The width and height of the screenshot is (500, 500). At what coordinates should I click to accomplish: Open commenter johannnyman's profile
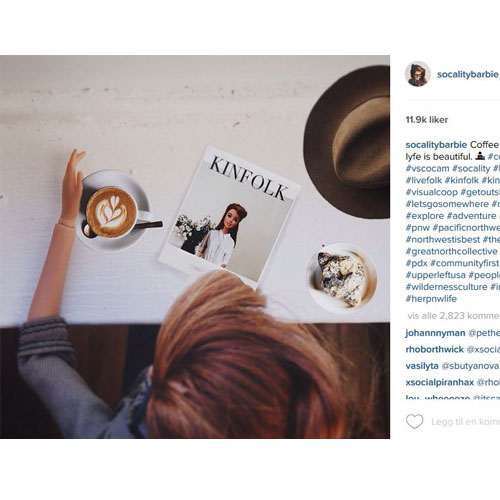coord(435,333)
